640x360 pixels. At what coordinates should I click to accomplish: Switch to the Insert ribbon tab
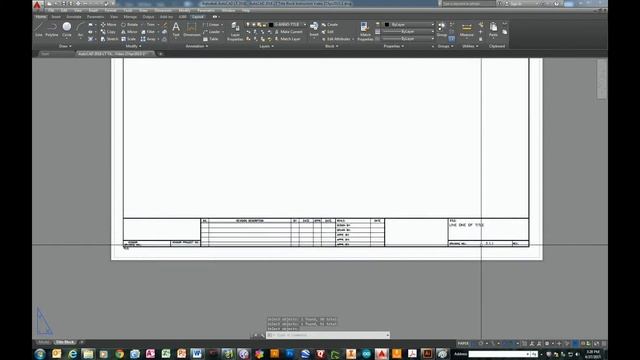coord(56,17)
